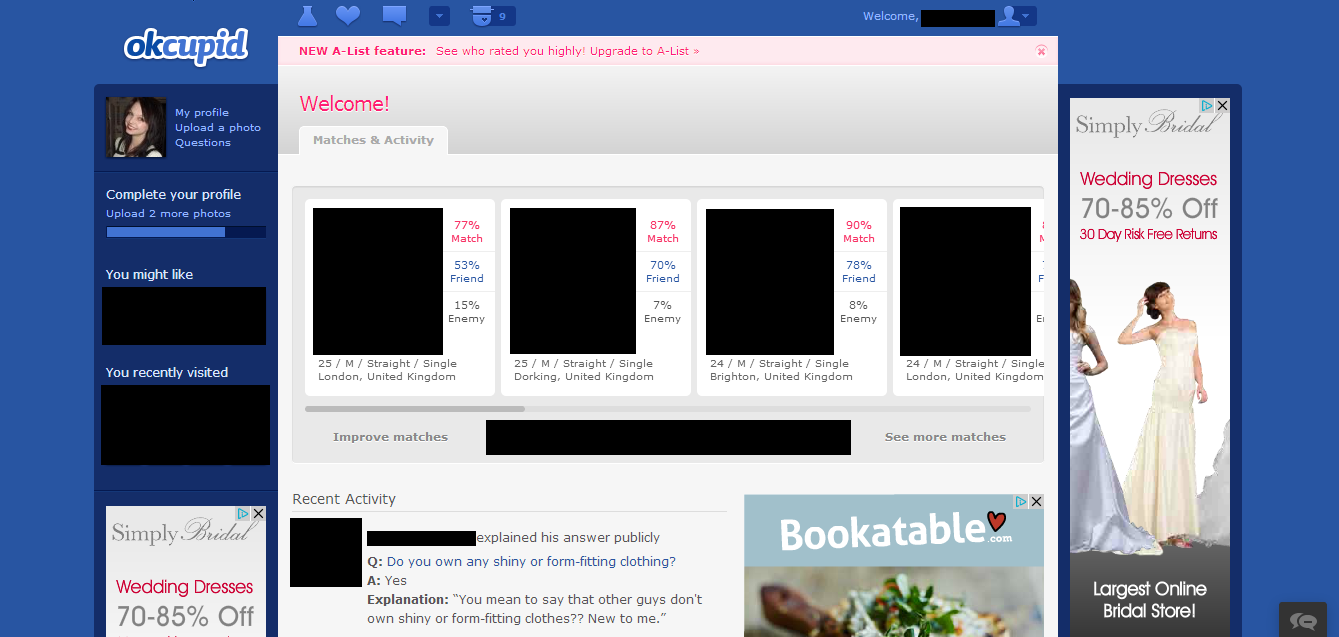Open the My profile link

pos(202,113)
